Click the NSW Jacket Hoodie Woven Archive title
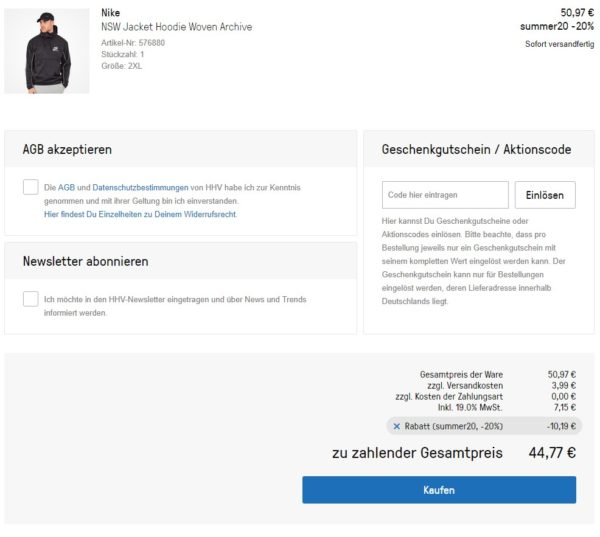600x537 pixels. [176, 27]
